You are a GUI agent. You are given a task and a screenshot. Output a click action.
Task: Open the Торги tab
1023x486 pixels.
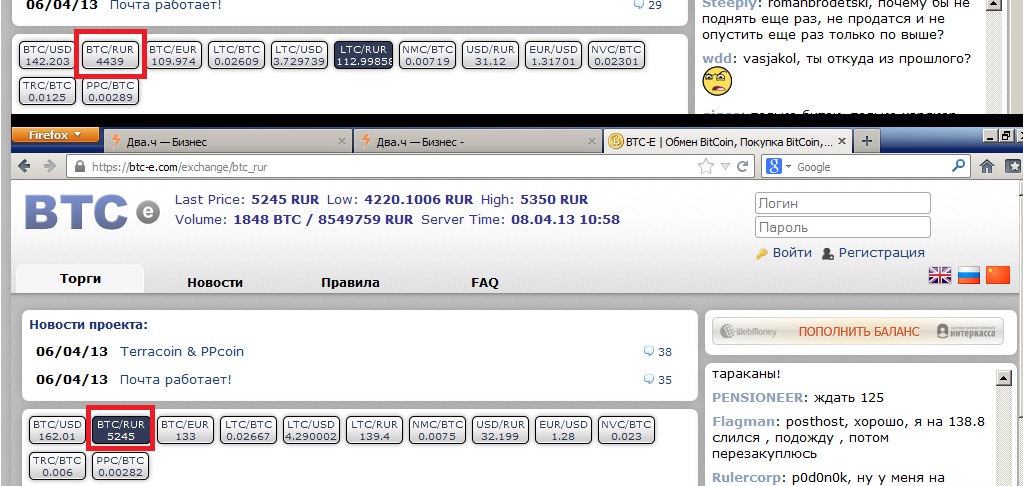(80, 279)
